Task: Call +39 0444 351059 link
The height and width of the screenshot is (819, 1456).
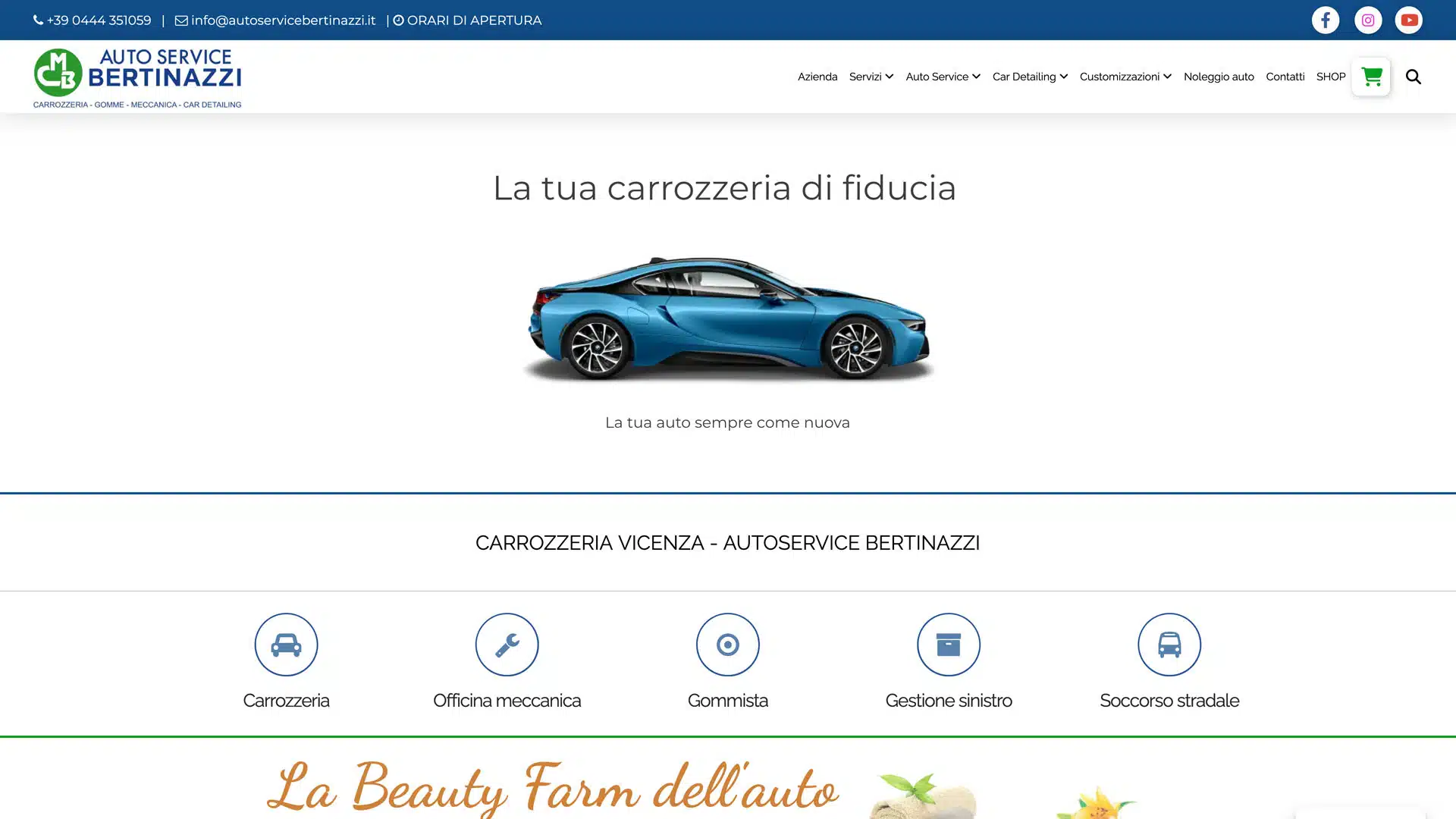Action: (x=99, y=20)
